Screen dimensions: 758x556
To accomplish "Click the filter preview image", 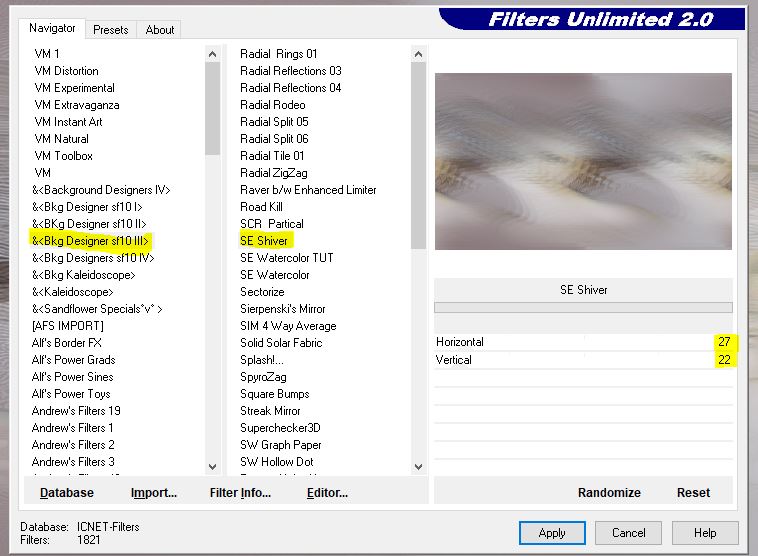I will tap(583, 161).
